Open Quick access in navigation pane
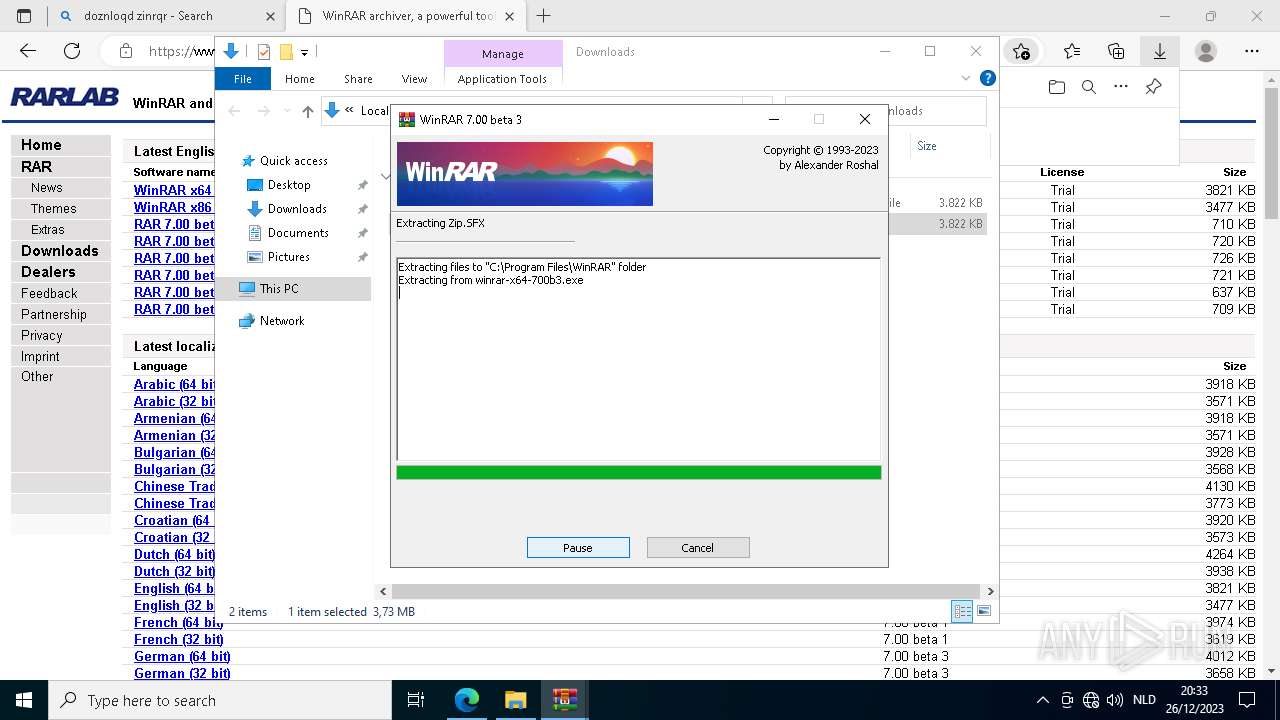The height and width of the screenshot is (720, 1280). click(x=293, y=161)
